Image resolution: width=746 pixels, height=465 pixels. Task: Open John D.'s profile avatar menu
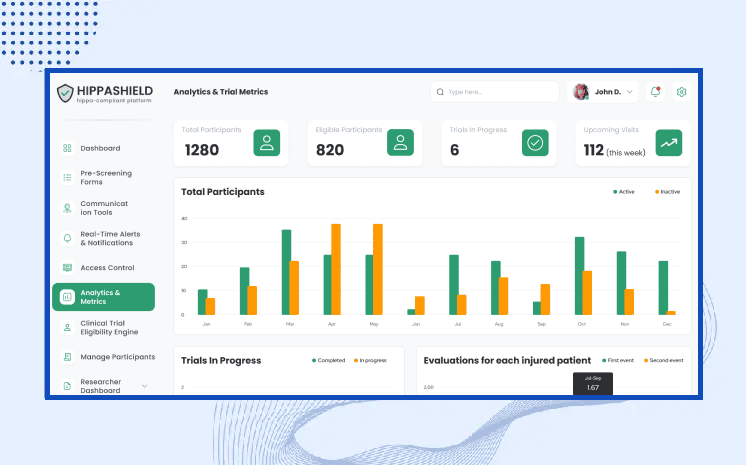pos(581,92)
